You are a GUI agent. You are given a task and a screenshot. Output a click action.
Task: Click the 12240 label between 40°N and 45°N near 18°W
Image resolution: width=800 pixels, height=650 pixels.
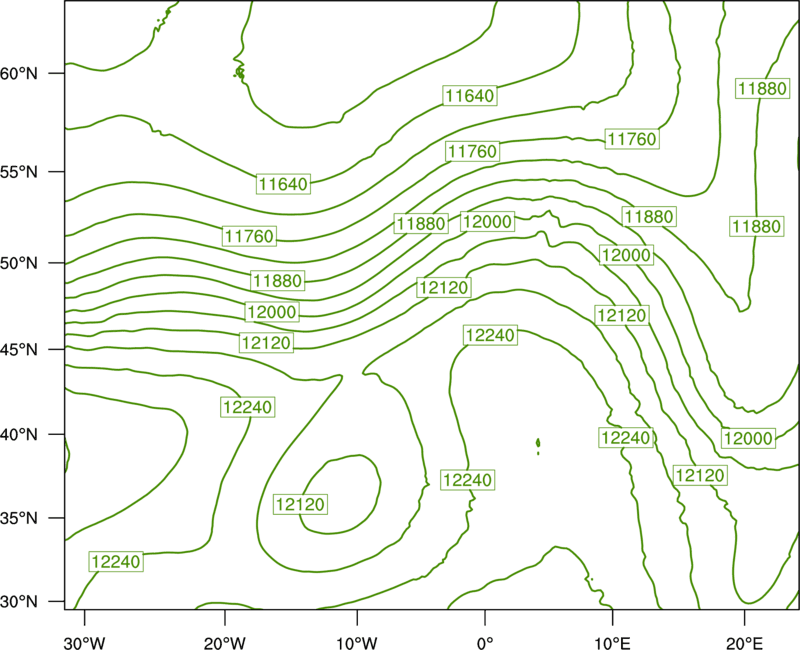248,407
